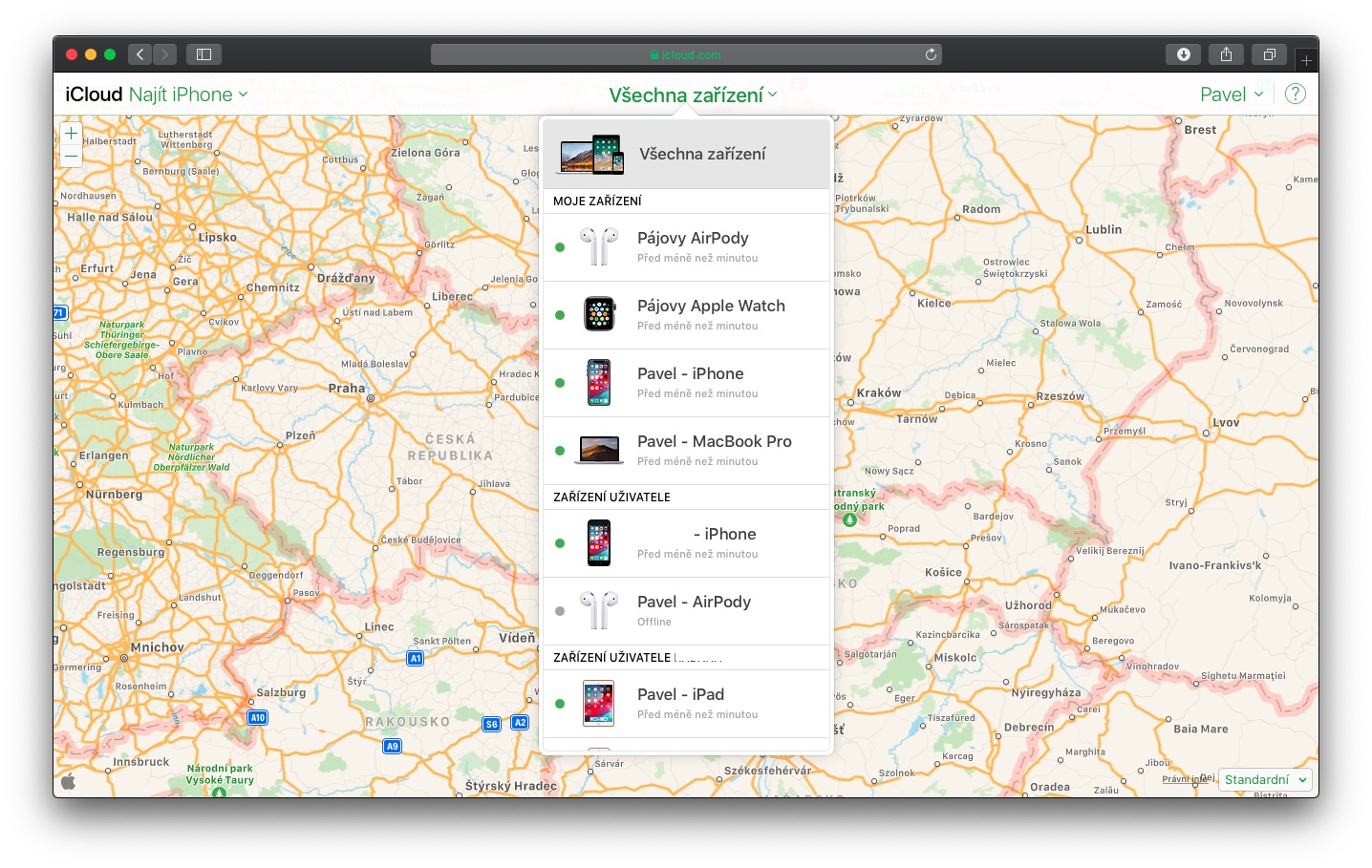The image size is (1372, 868).
Task: Click the Lvov label on the map
Action: coord(1226,422)
